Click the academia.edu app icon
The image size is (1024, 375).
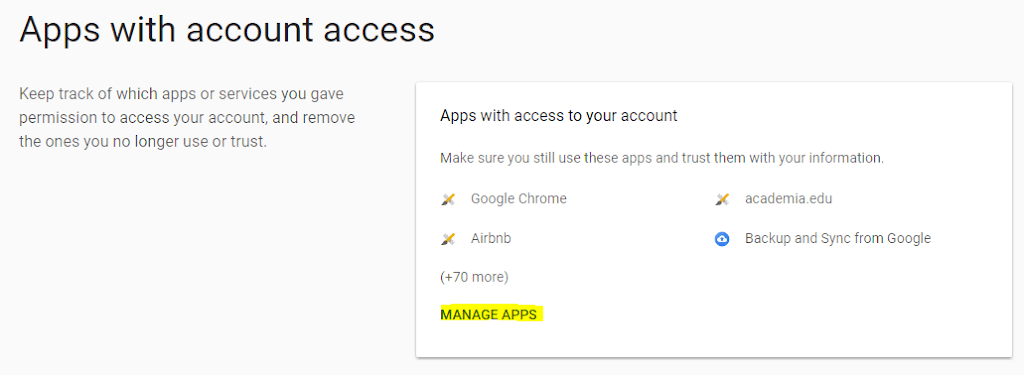tap(722, 199)
